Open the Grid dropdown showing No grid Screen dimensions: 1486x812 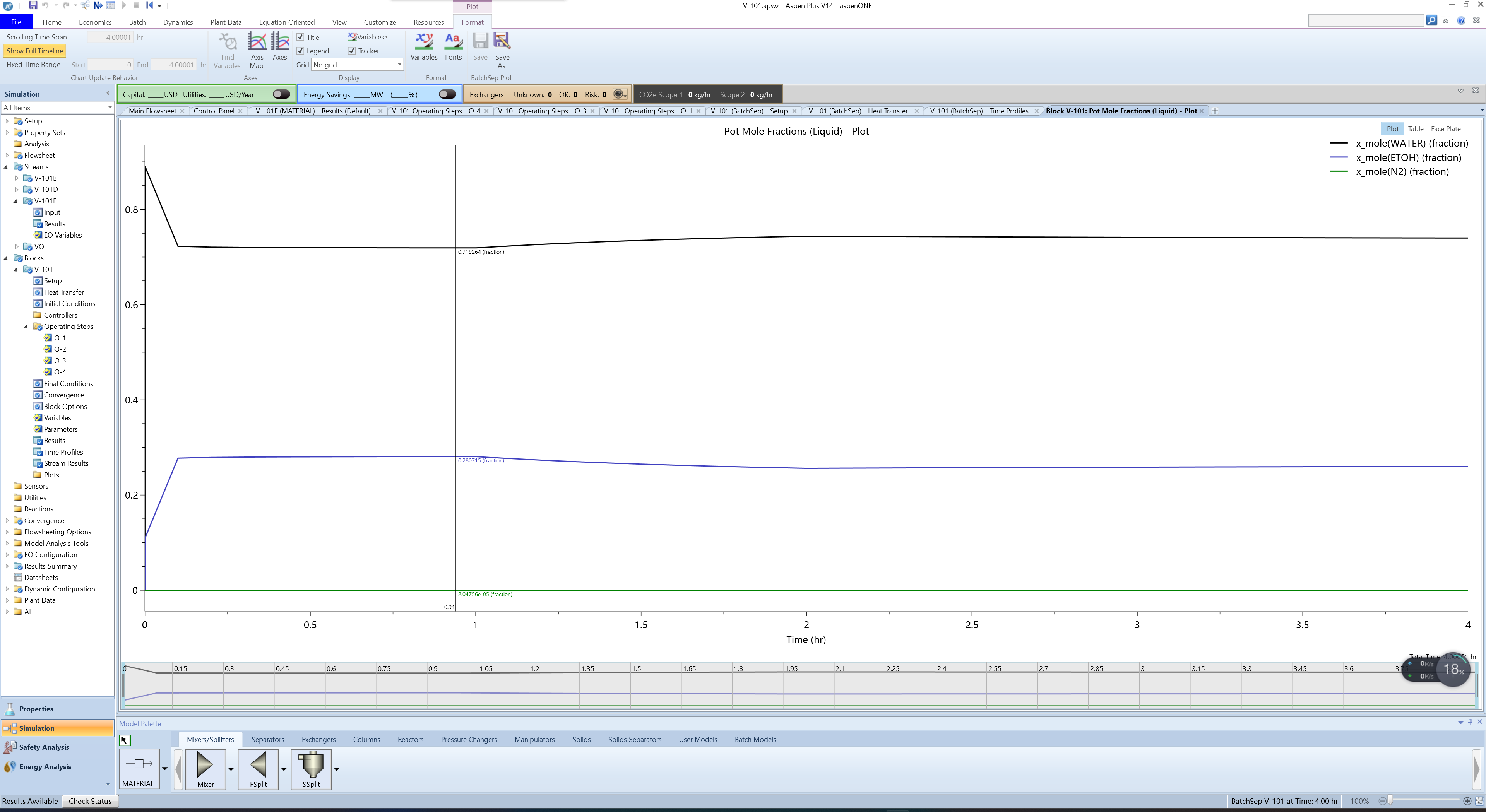pos(357,65)
